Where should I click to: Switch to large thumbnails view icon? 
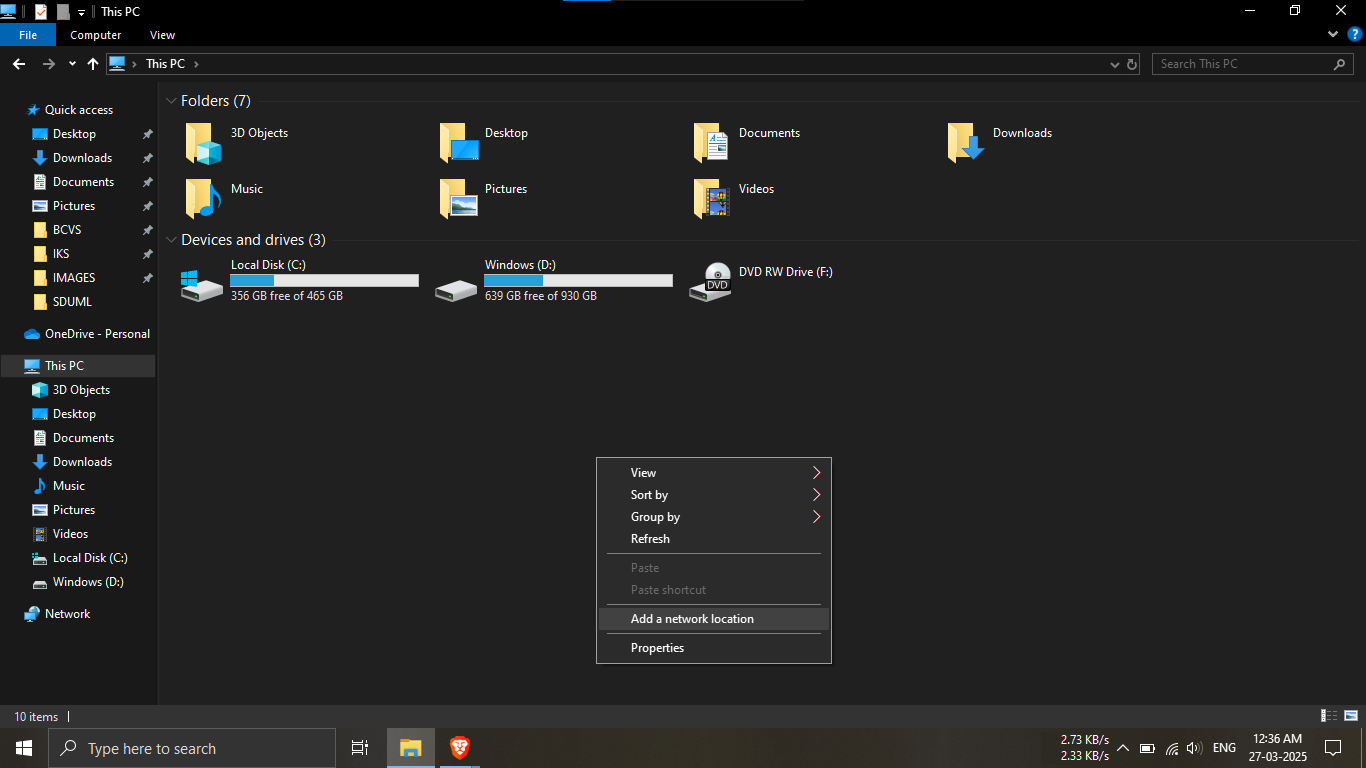[x=1350, y=716]
